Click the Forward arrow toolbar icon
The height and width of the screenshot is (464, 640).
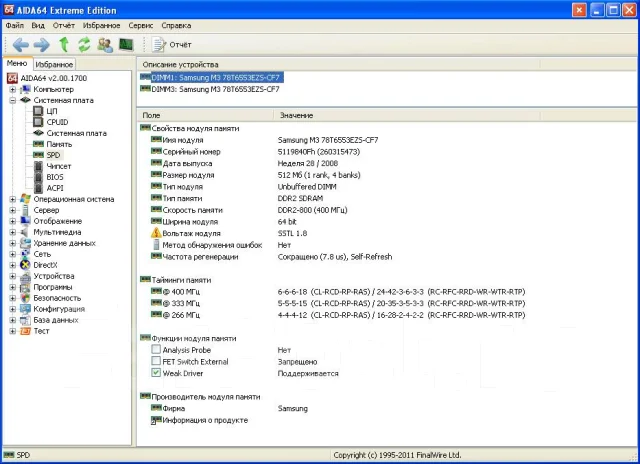tap(42, 44)
